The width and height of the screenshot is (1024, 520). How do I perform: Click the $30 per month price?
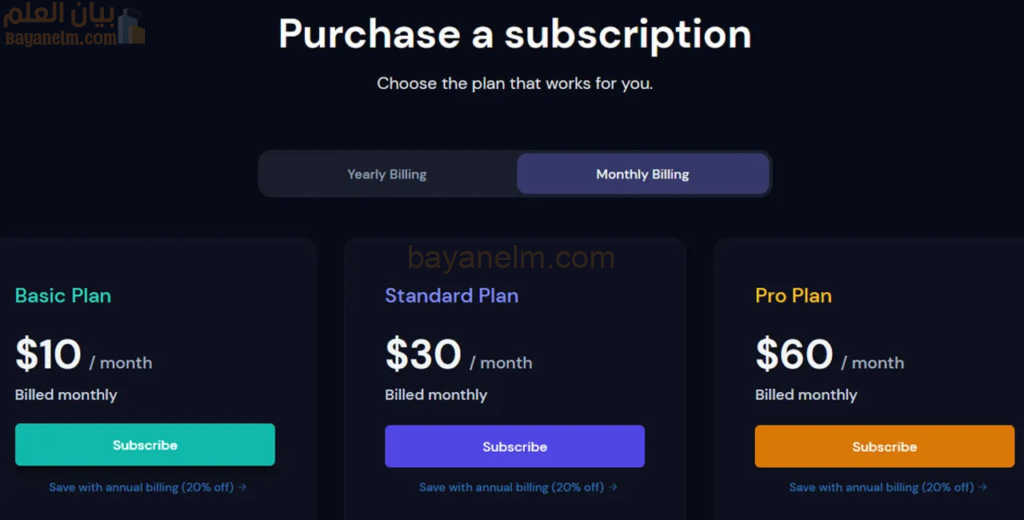pos(458,356)
